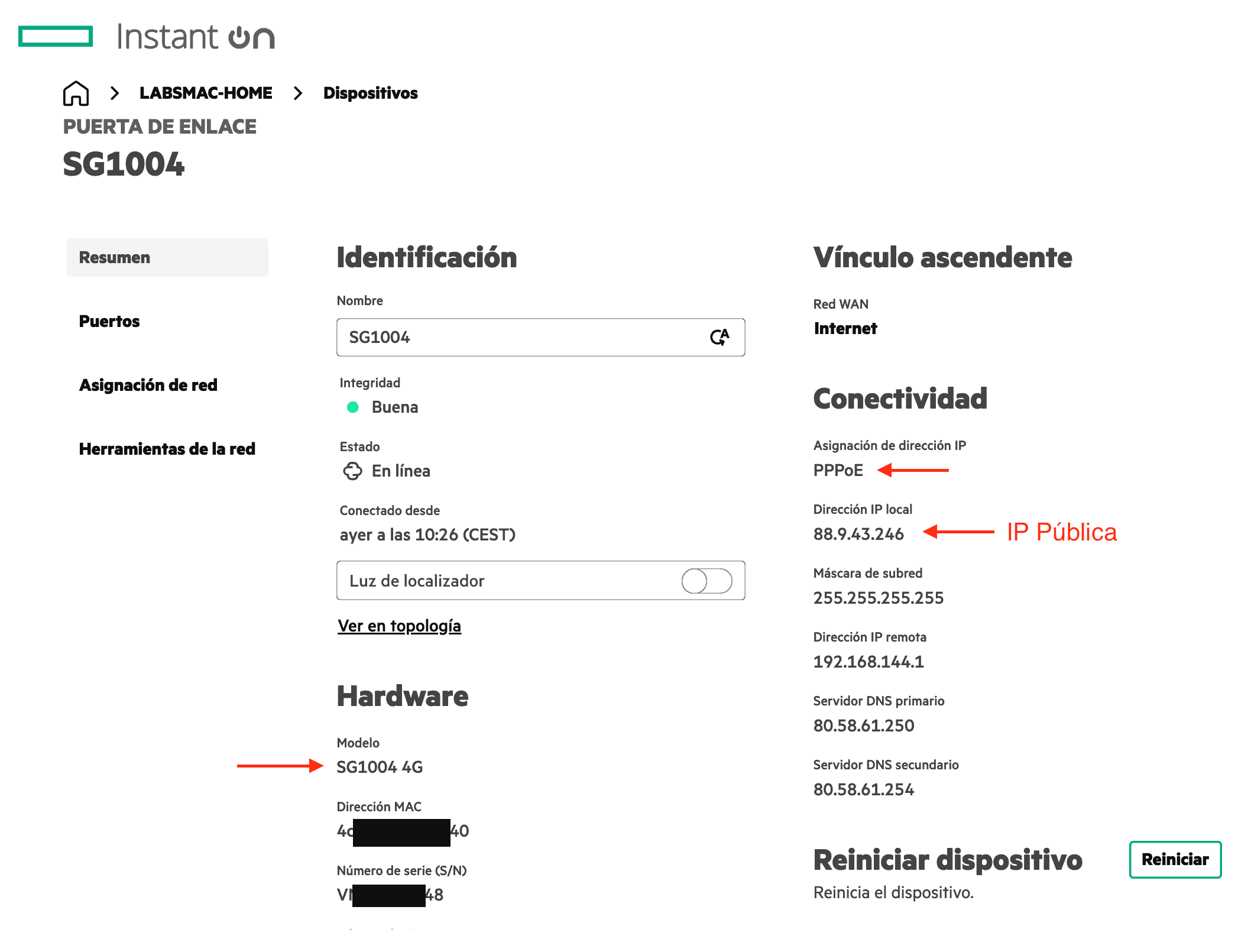
Task: Click chevron before Dispositivos breadcrumb
Action: (x=298, y=93)
